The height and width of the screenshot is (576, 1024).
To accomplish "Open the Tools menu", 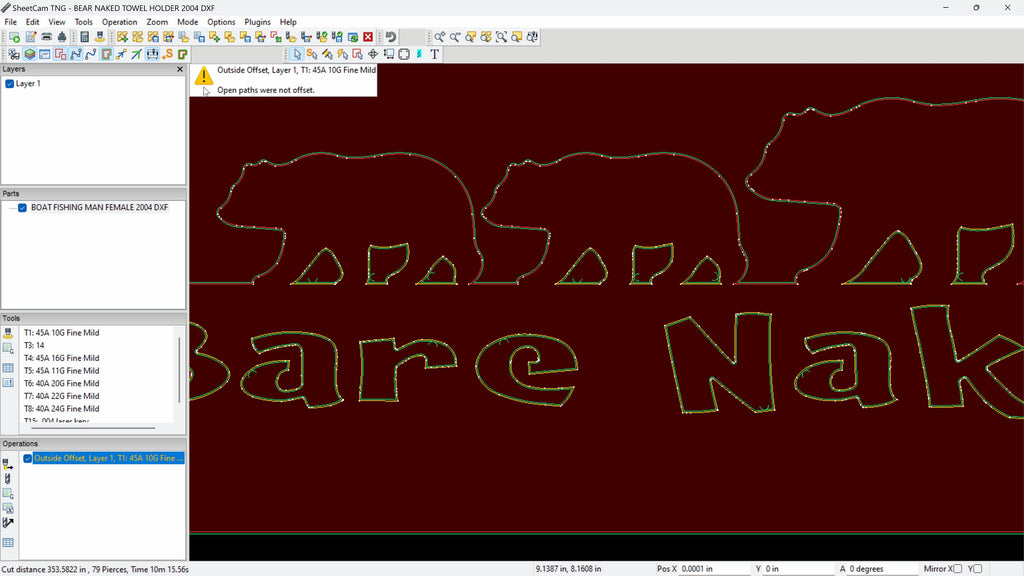I will (x=84, y=22).
